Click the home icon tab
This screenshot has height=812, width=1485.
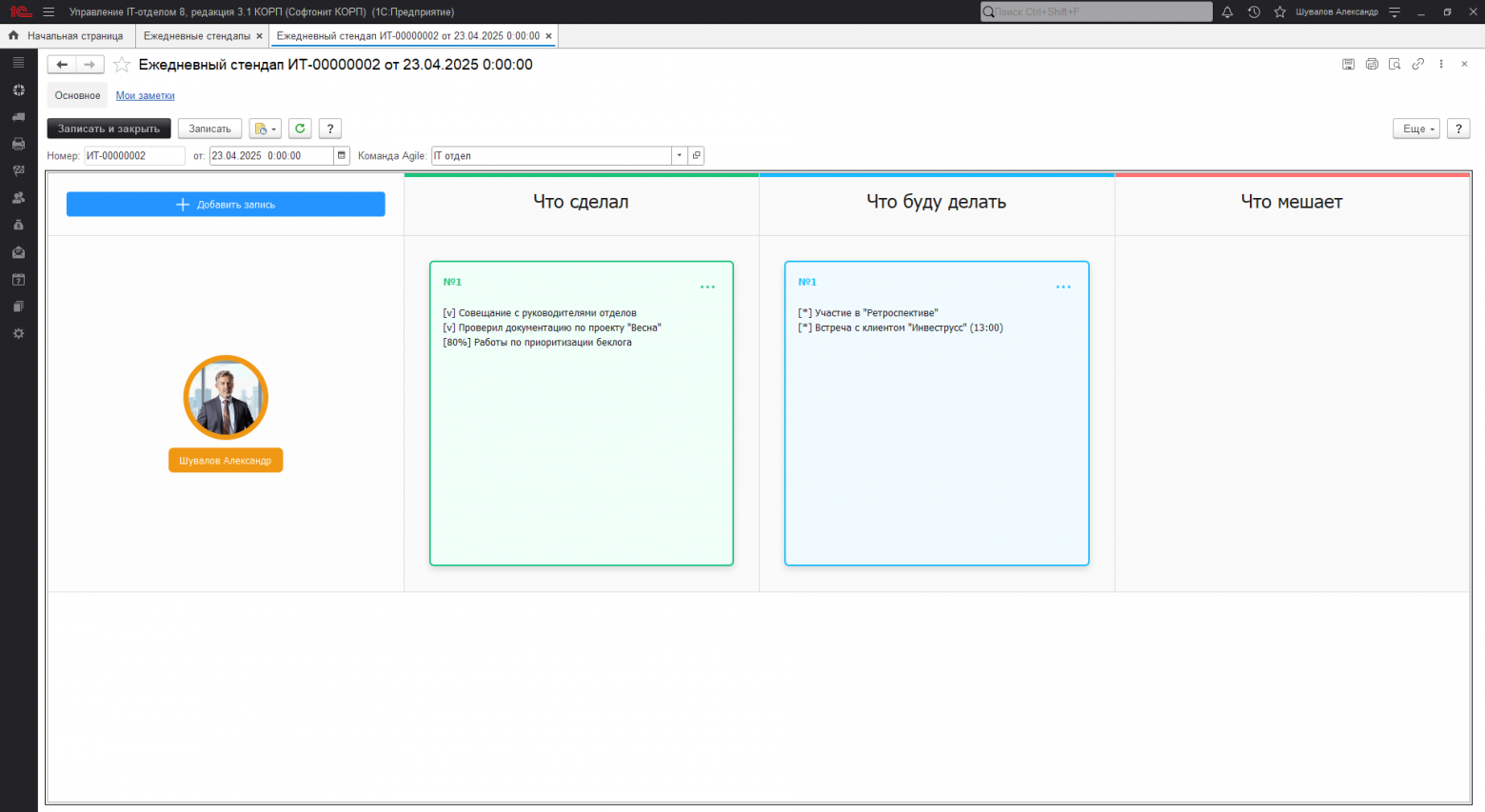pyautogui.click(x=13, y=35)
